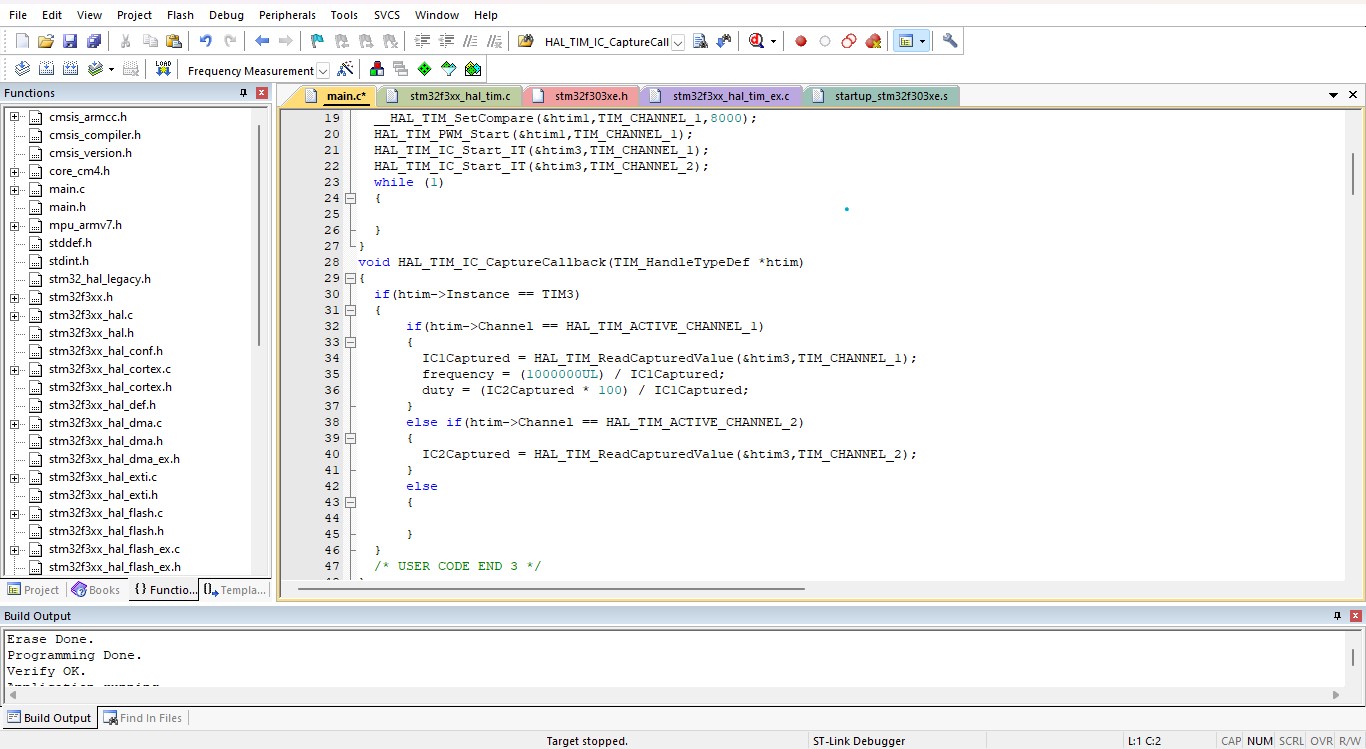Click the Find icon beside search box
The height and width of the screenshot is (749, 1366).
point(700,41)
